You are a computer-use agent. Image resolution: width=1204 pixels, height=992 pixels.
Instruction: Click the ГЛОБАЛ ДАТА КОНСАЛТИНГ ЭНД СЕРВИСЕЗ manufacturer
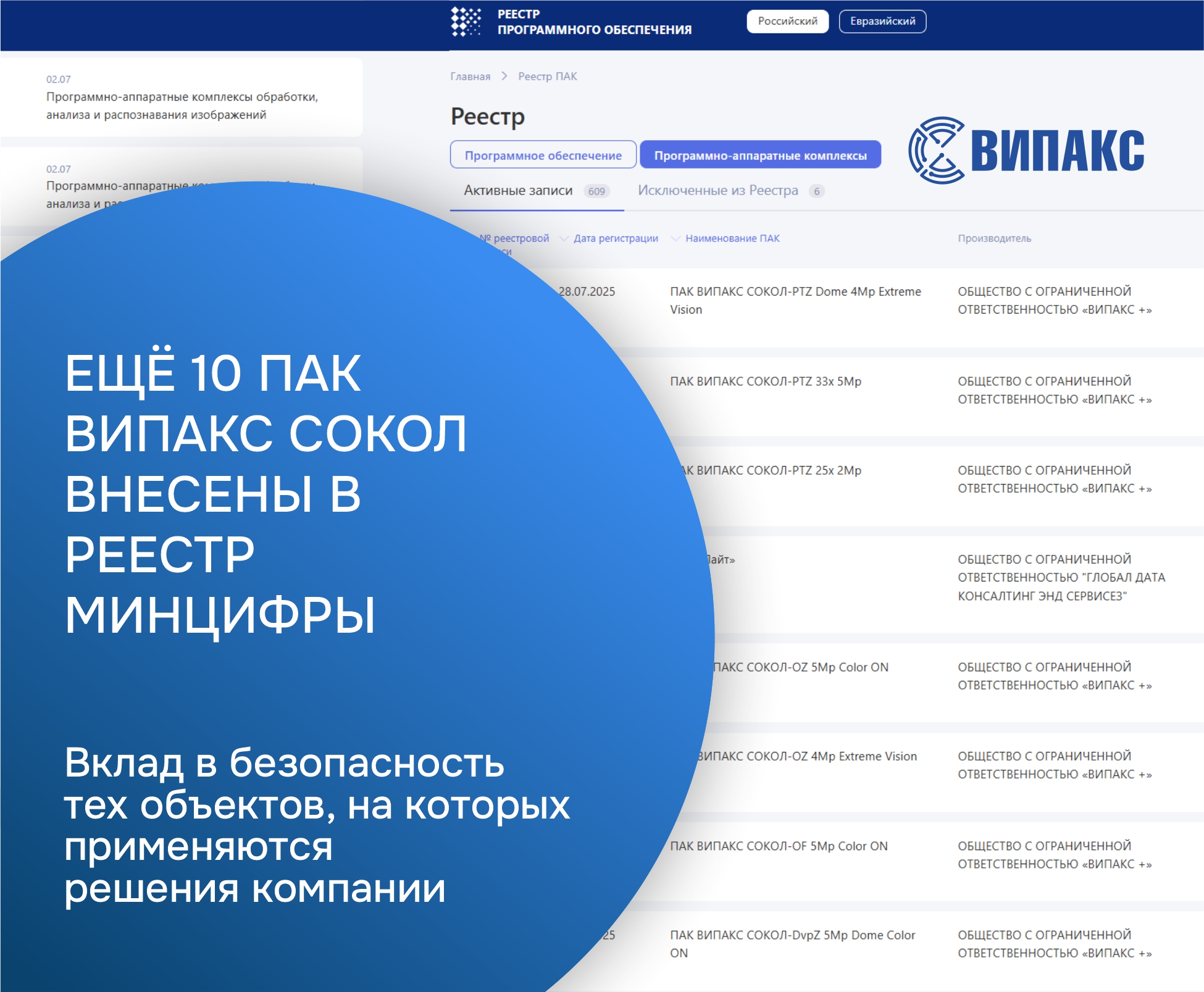click(x=1061, y=577)
